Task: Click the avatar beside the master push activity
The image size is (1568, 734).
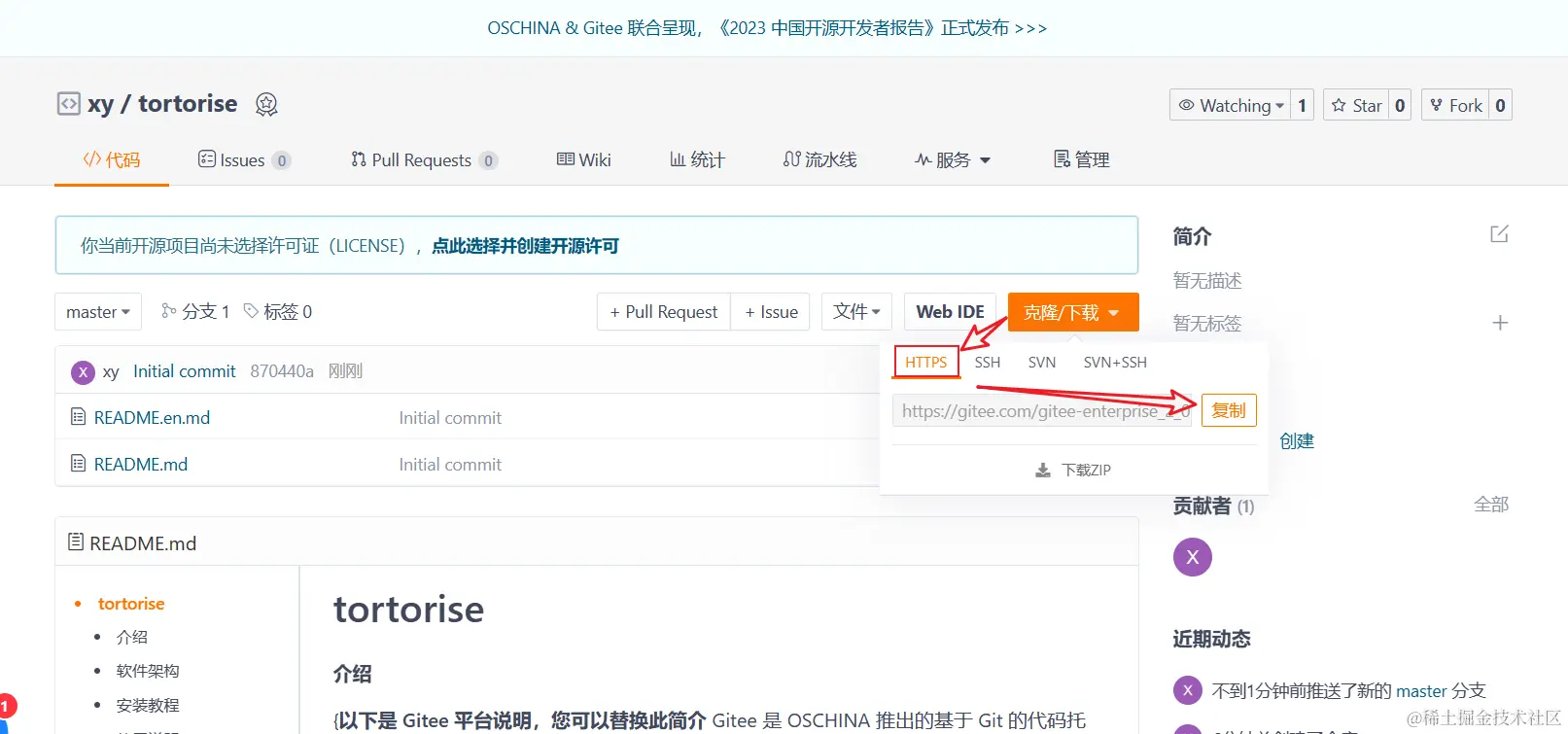Action: coord(1187,690)
